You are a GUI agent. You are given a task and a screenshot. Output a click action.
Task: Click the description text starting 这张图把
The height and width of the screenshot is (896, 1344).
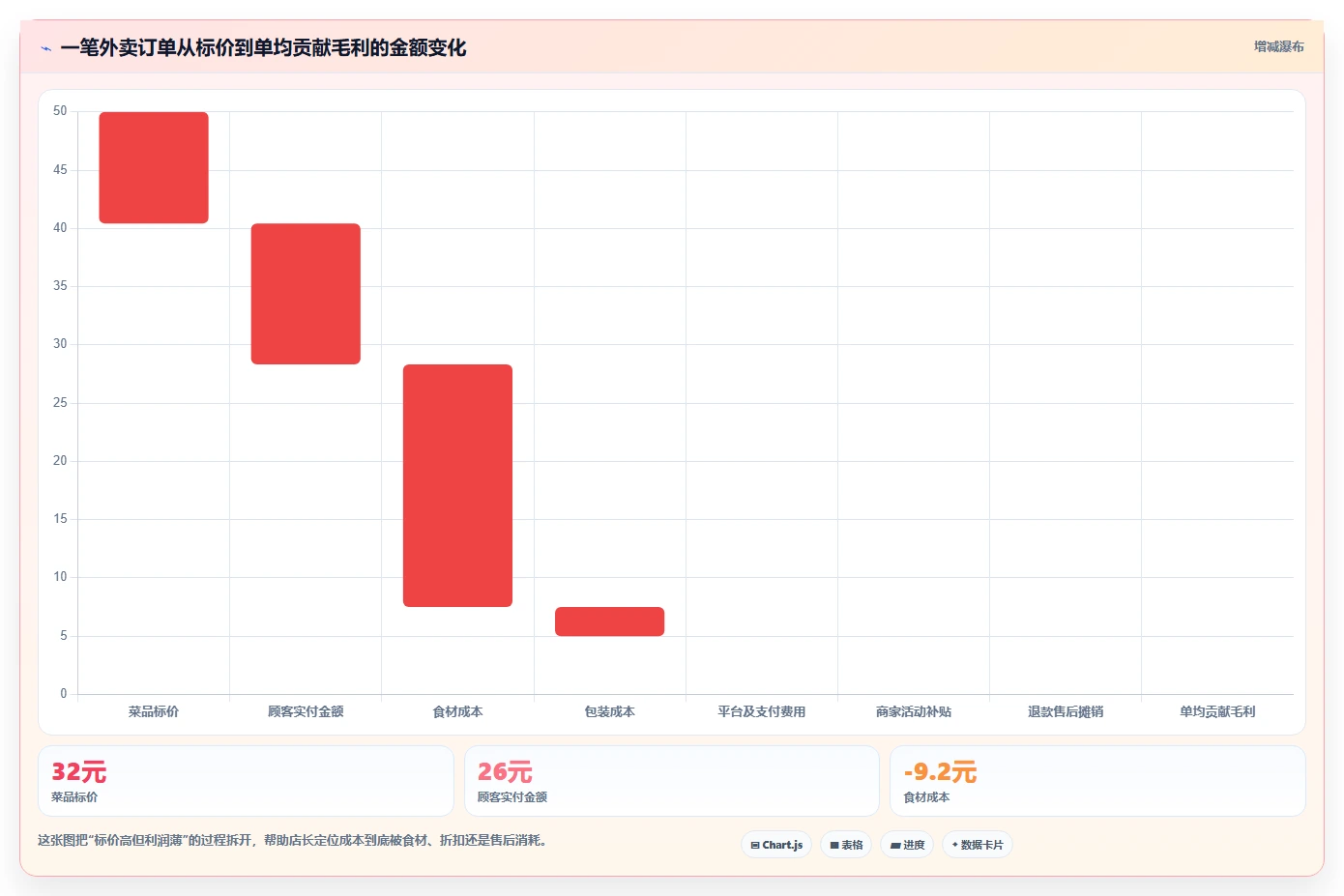click(295, 841)
